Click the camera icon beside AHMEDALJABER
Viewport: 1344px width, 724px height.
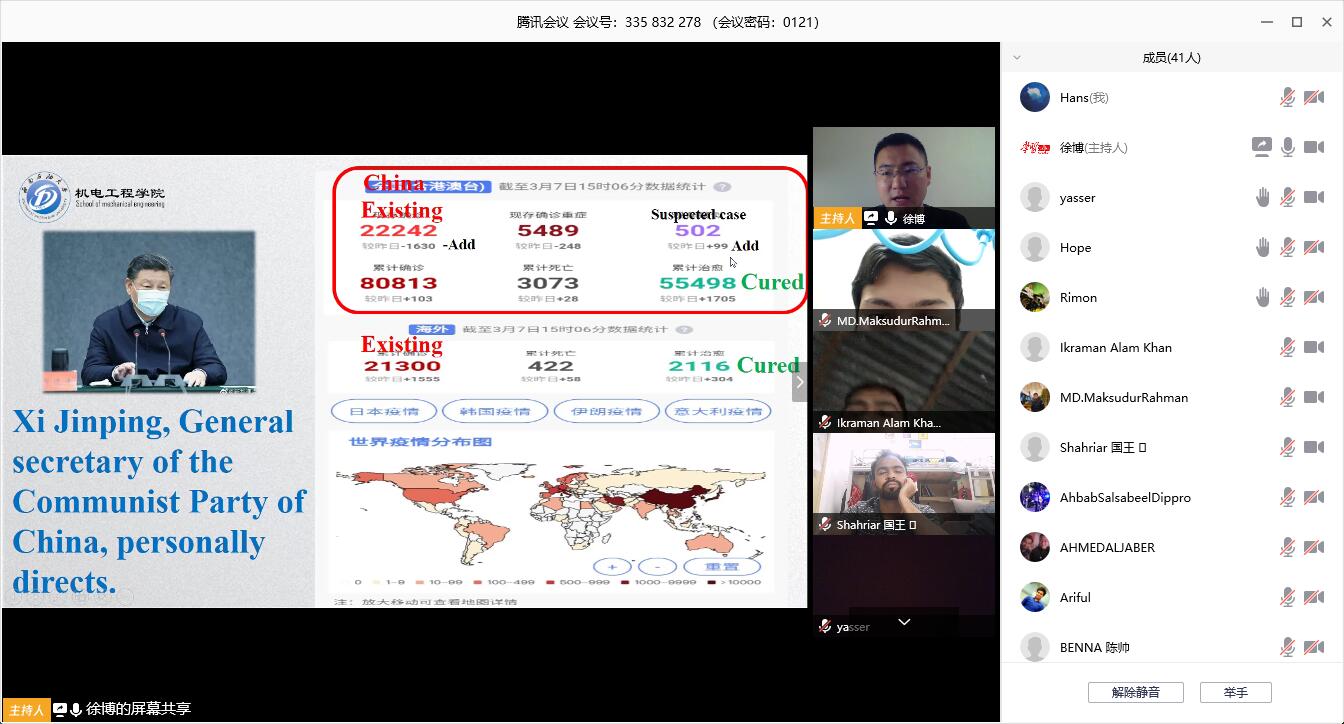point(1314,548)
